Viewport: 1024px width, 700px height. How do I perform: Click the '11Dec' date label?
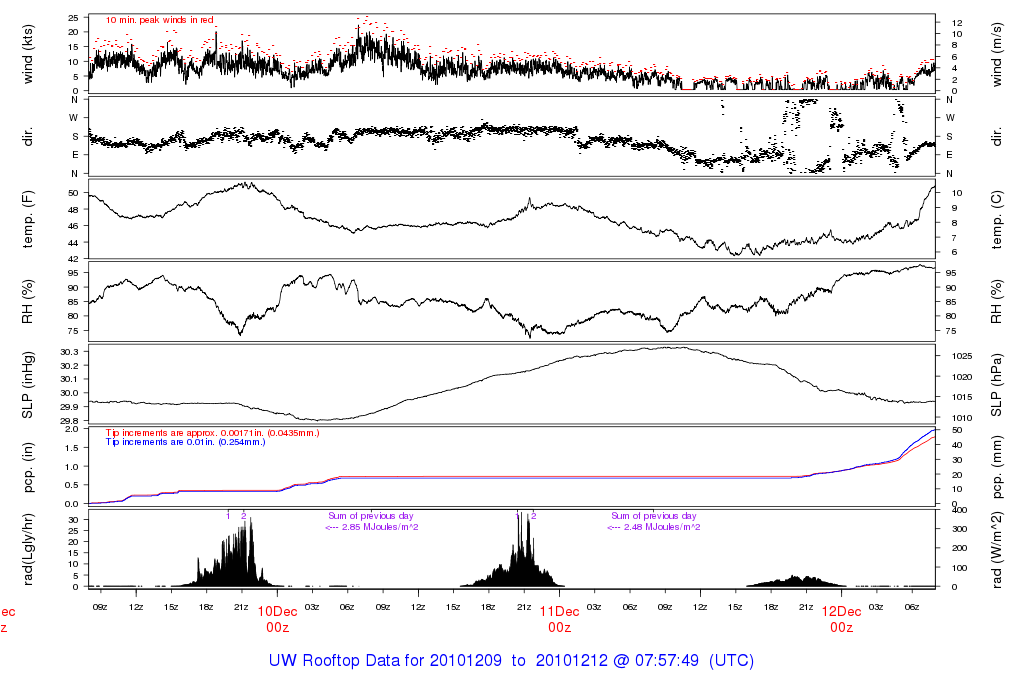(560, 612)
